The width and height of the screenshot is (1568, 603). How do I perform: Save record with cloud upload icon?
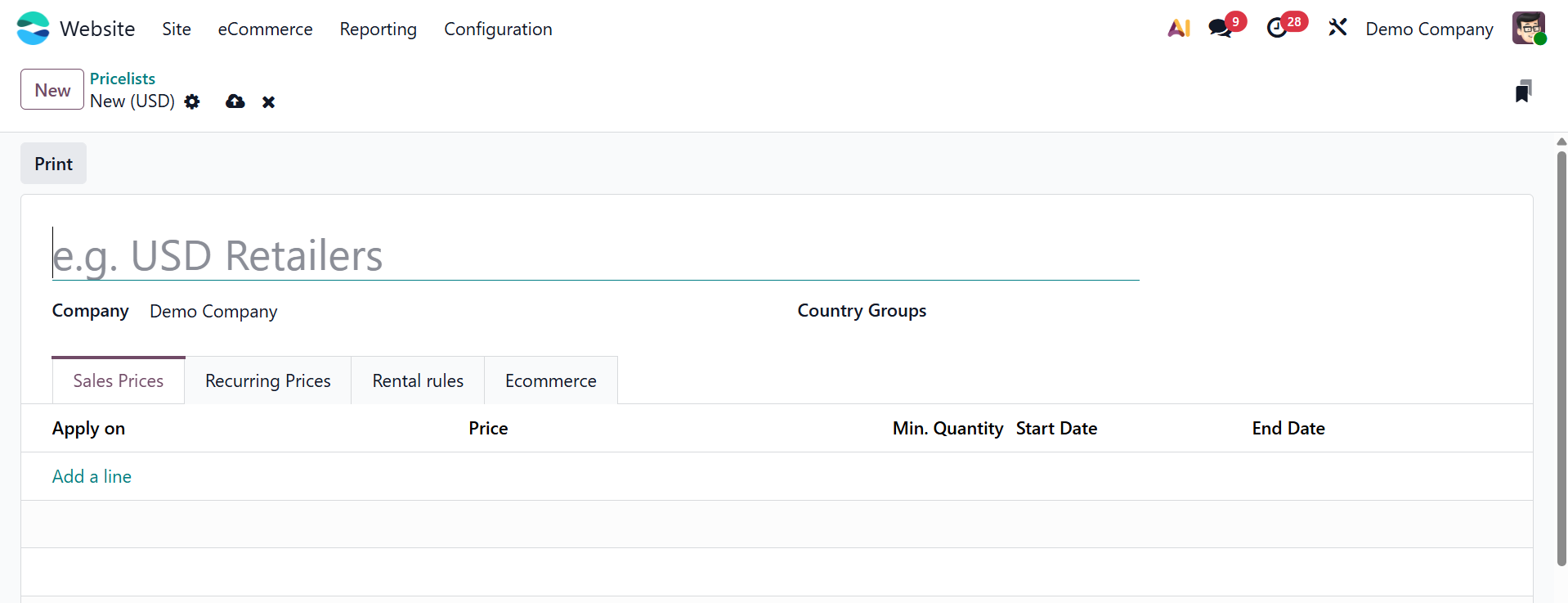click(235, 101)
